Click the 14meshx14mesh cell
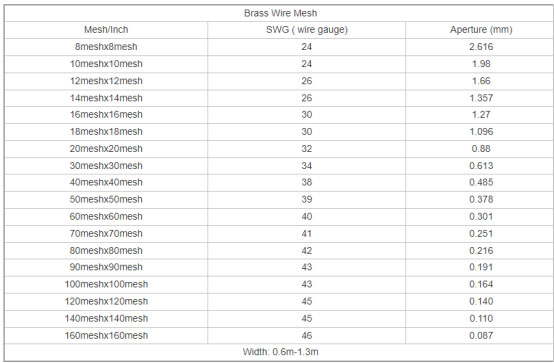554x363 pixels. click(106, 98)
